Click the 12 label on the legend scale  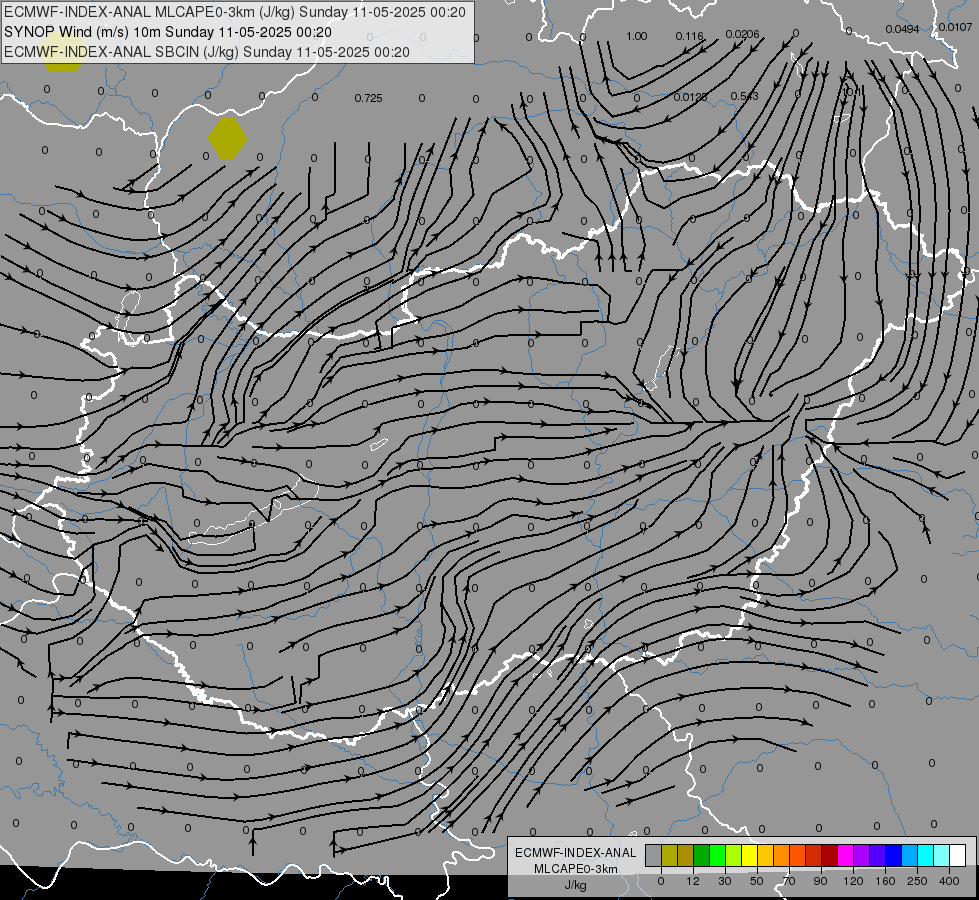pyautogui.click(x=693, y=881)
